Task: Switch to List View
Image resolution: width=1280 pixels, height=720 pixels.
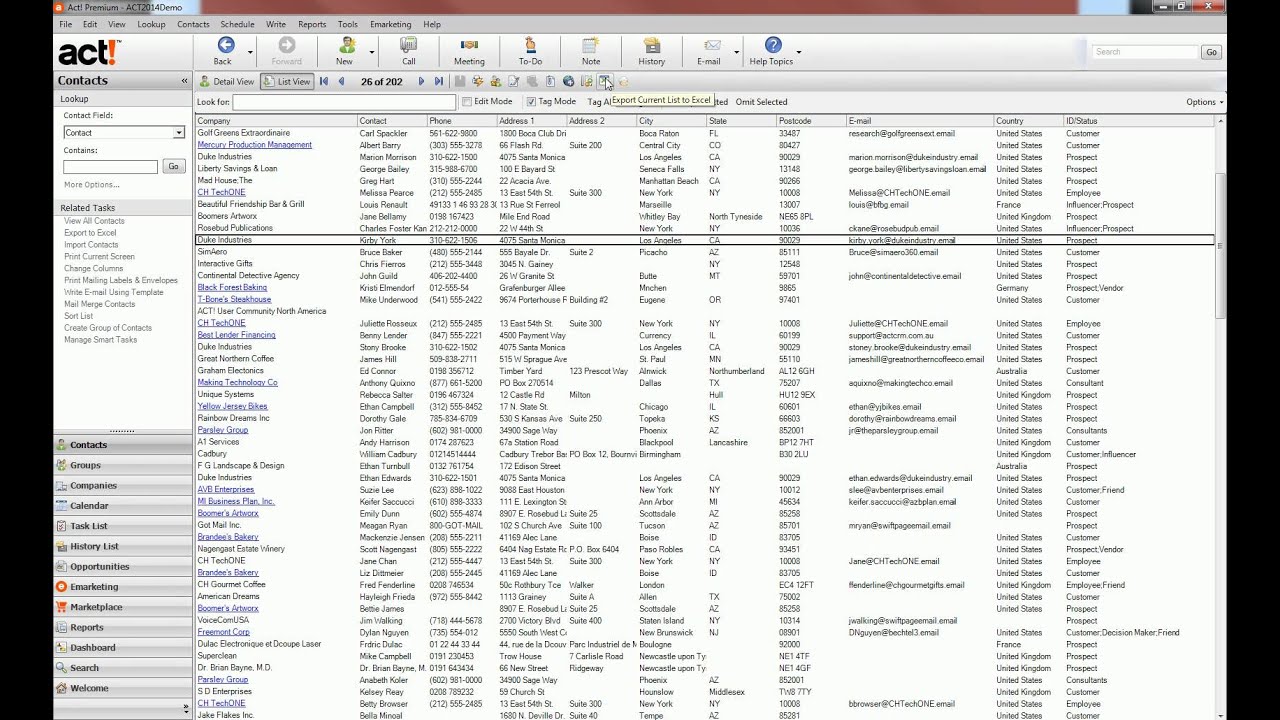Action: pyautogui.click(x=287, y=81)
